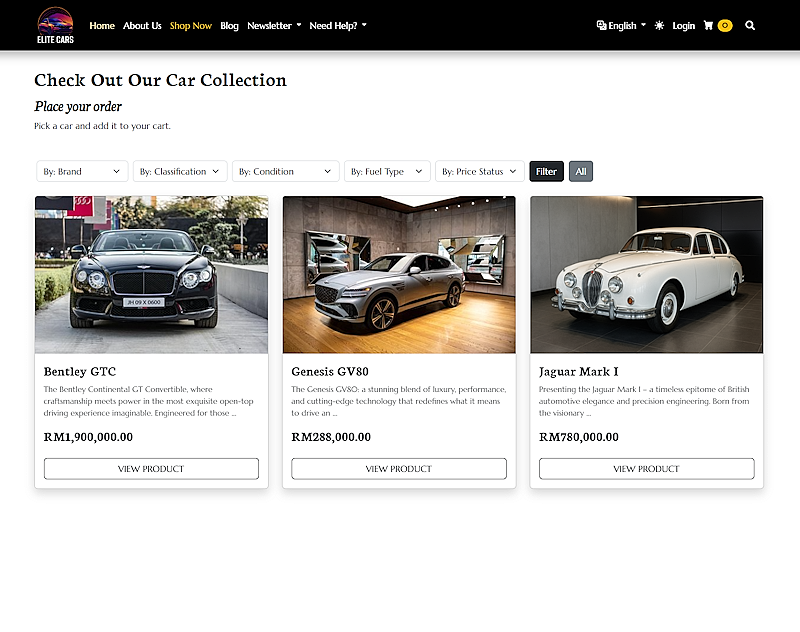800x632 pixels.
Task: Select the Shop Now menu item
Action: click(190, 25)
